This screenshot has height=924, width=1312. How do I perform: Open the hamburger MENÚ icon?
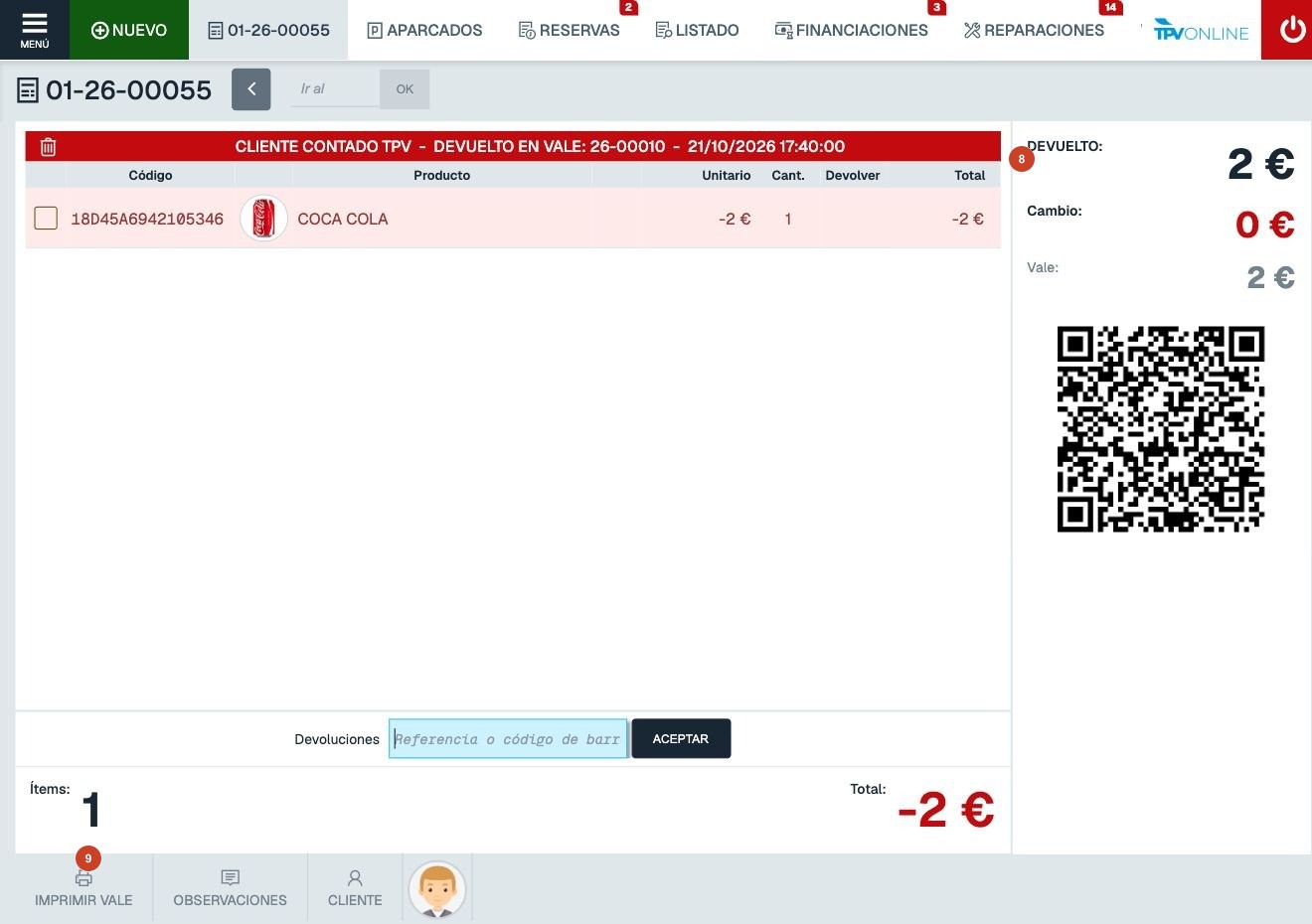(34, 30)
